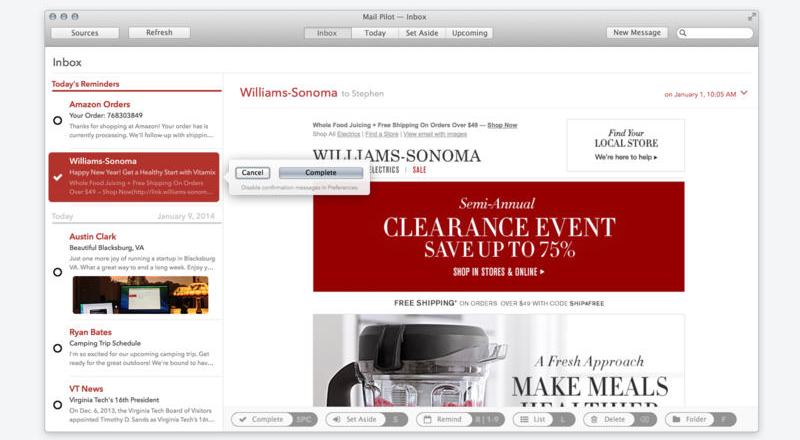Click Shop in Stores & Online in banner
This screenshot has height=440, width=800.
[498, 272]
